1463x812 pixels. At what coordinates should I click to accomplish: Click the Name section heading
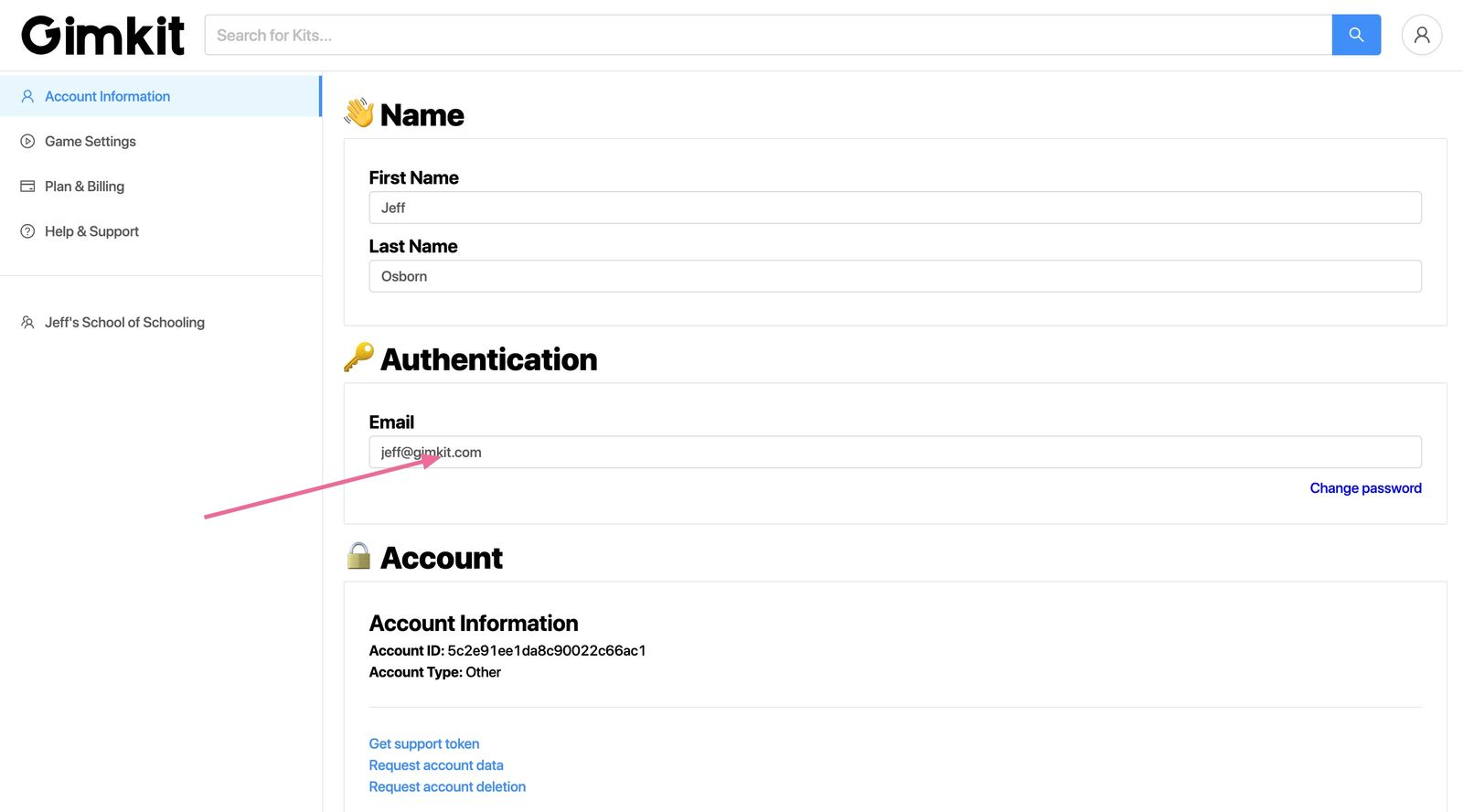422,115
